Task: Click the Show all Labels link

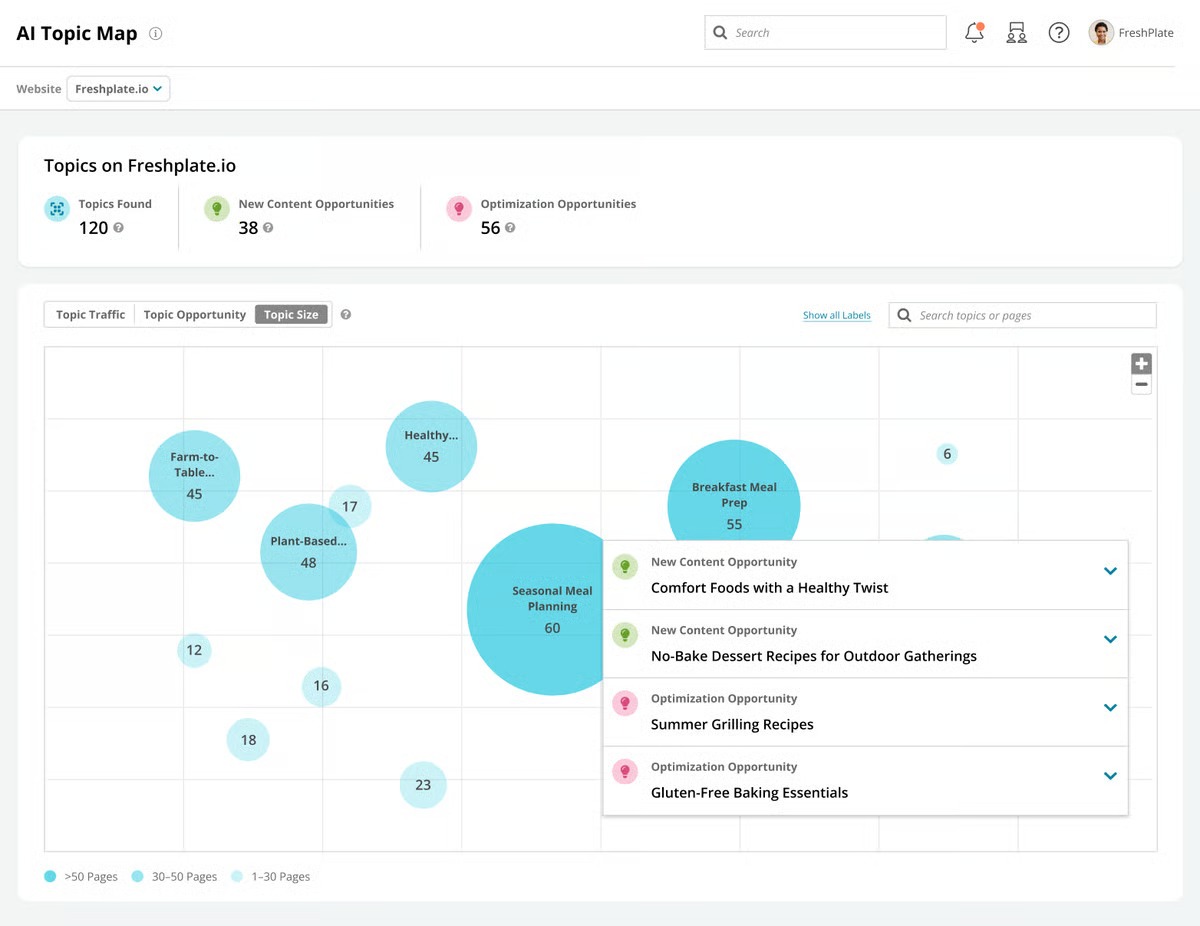Action: [836, 314]
